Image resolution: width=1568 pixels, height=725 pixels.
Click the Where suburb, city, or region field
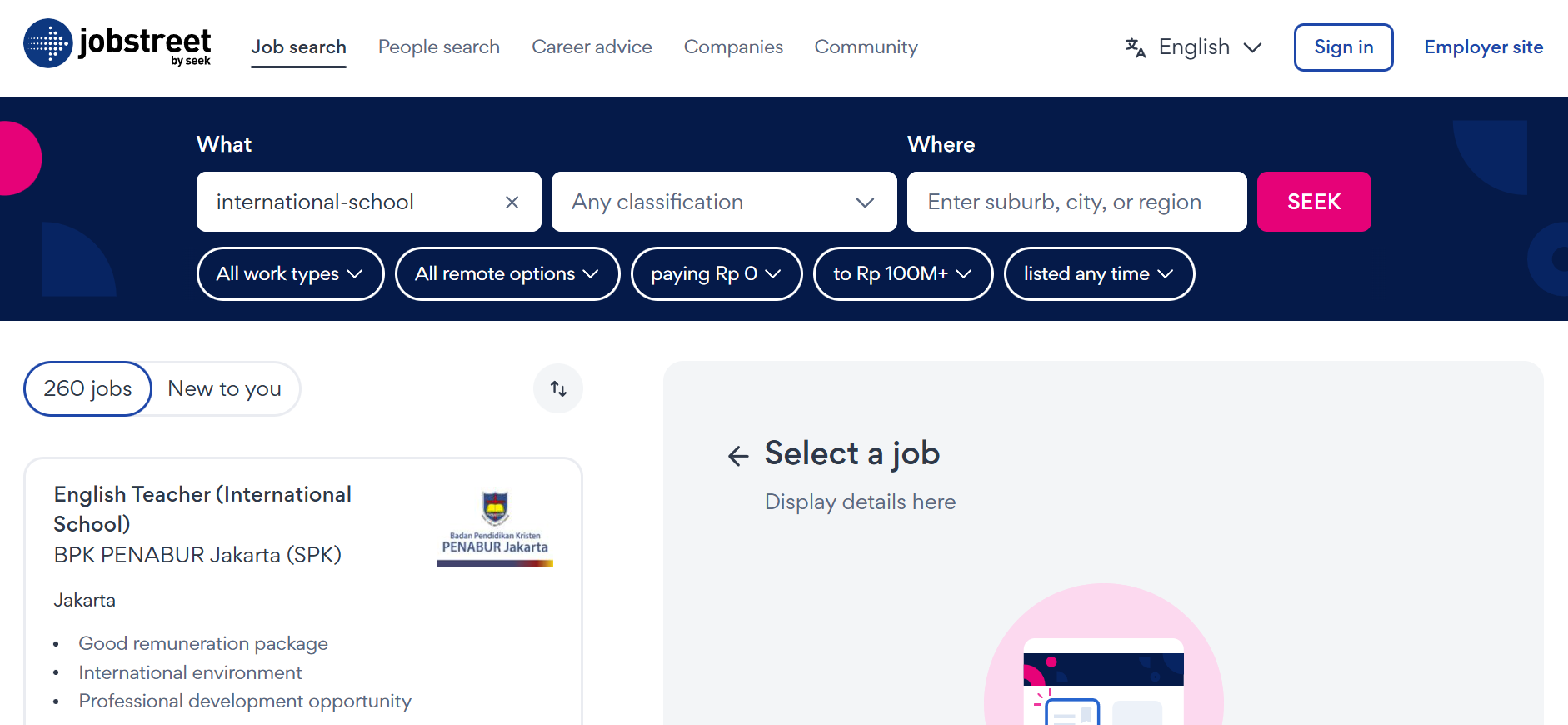[1077, 202]
